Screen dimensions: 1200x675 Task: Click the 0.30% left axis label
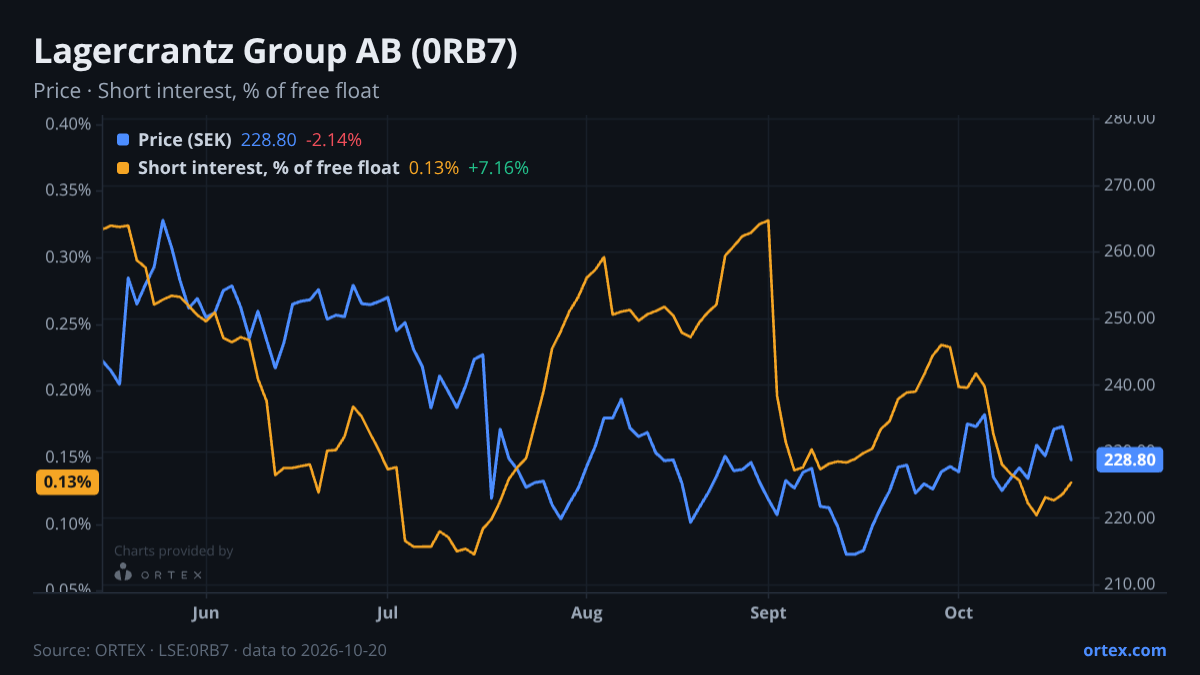coord(68,257)
